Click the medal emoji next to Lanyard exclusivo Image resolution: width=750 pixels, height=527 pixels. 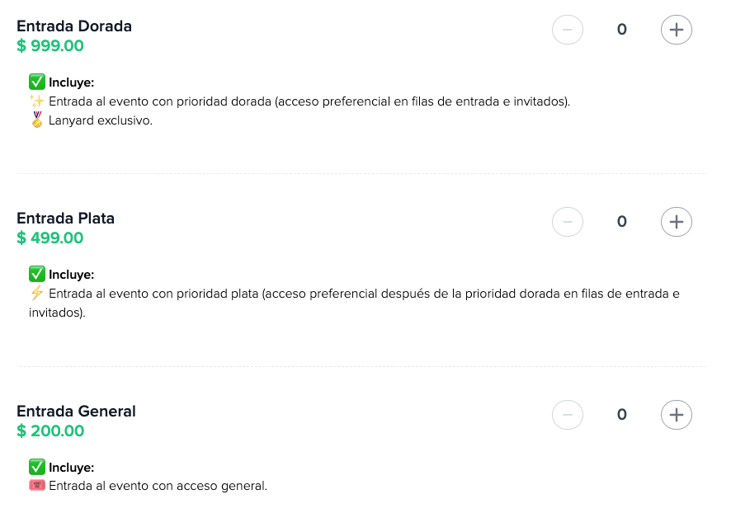click(x=37, y=120)
